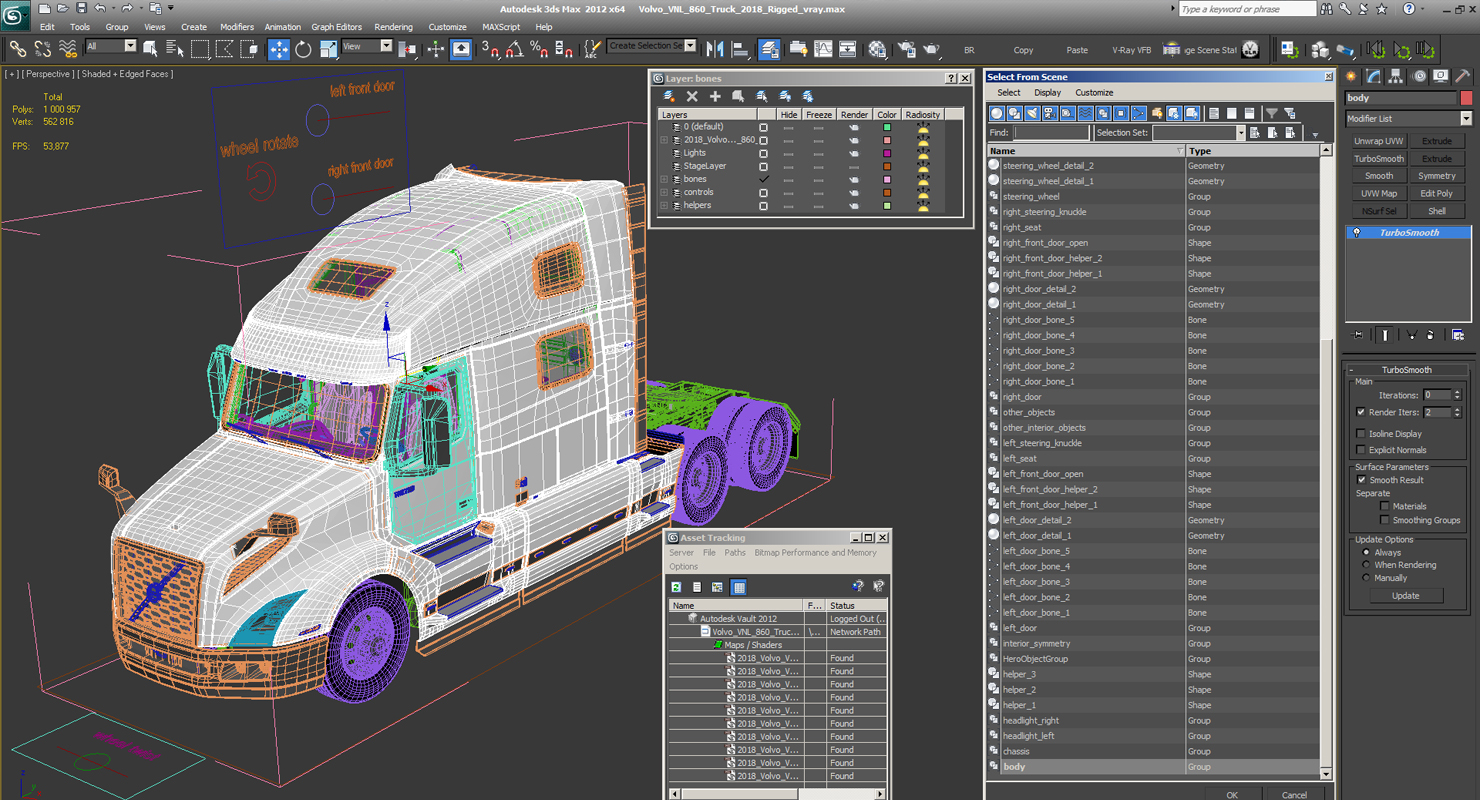This screenshot has width=1480, height=800.
Task: Click Add Selected Objects plus icon in Layer dialog
Action: [x=715, y=96]
